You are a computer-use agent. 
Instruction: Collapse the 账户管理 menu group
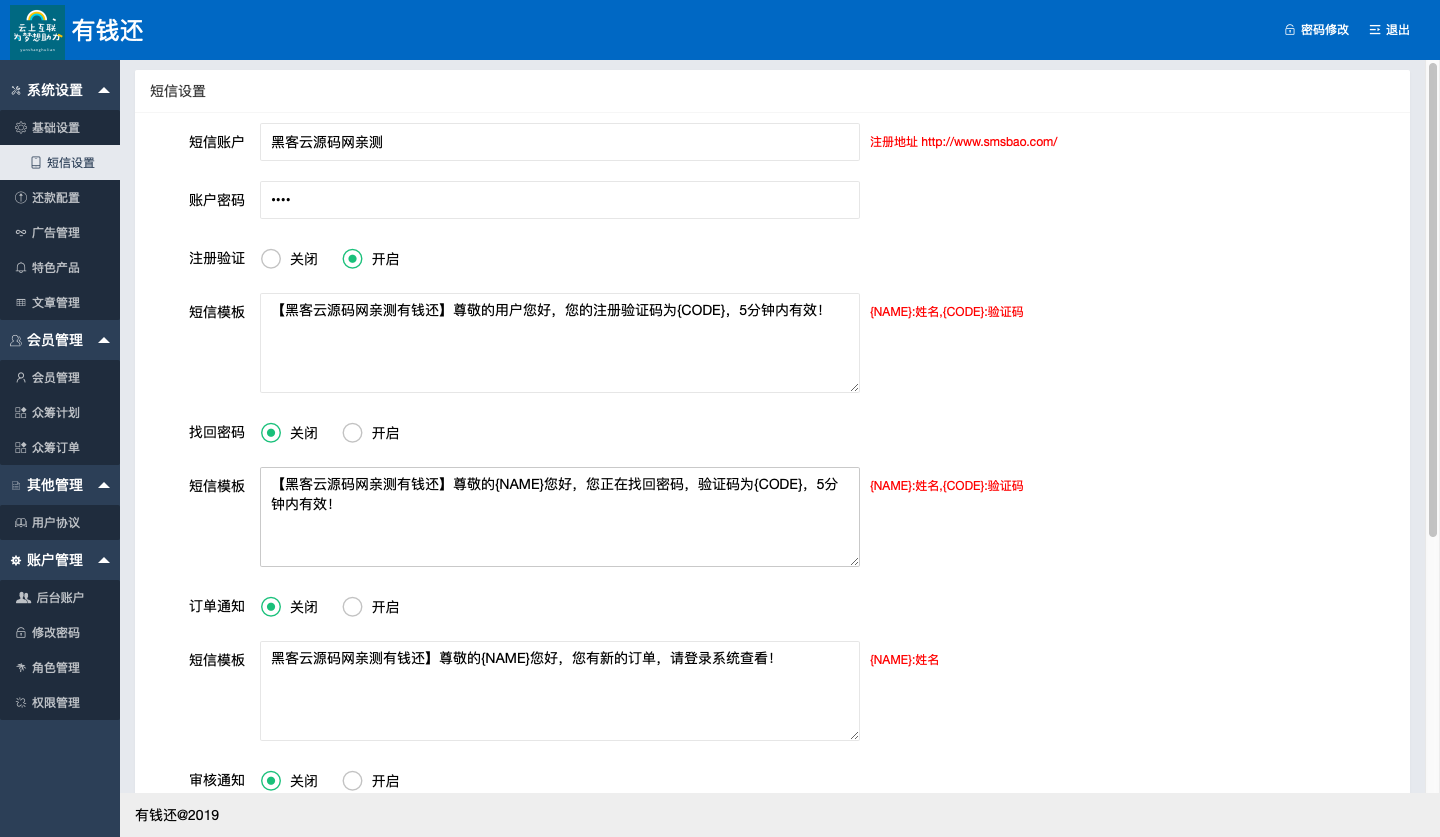[x=104, y=560]
